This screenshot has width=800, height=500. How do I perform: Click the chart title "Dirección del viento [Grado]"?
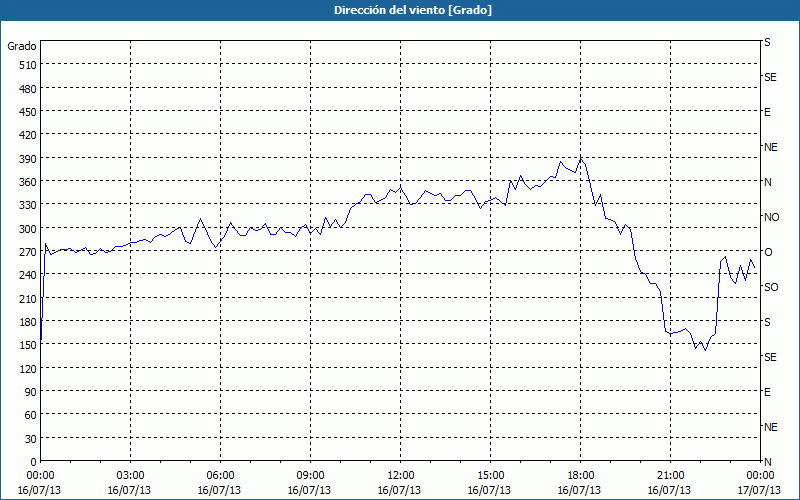[413, 10]
